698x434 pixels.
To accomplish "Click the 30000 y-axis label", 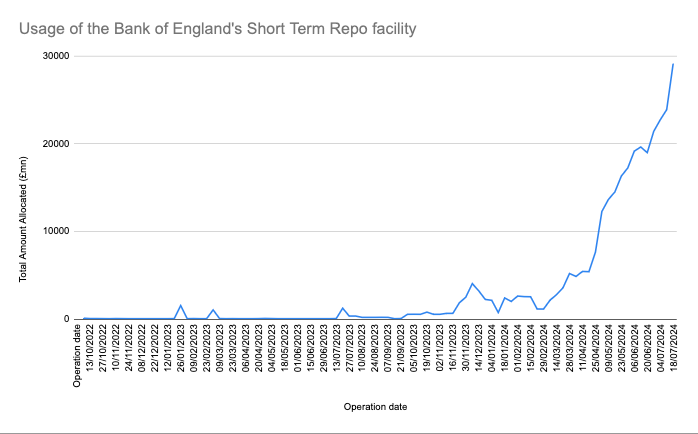I will pyautogui.click(x=56, y=56).
